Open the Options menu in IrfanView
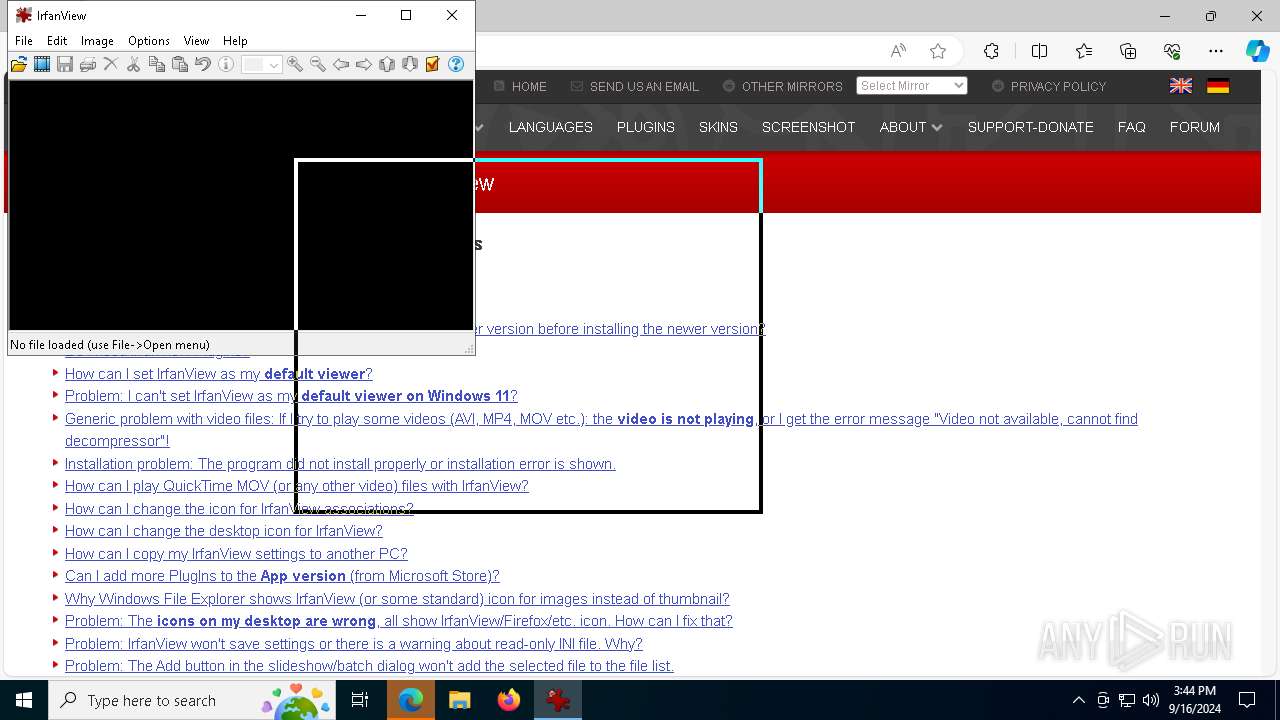Image resolution: width=1280 pixels, height=720 pixels. pos(149,41)
